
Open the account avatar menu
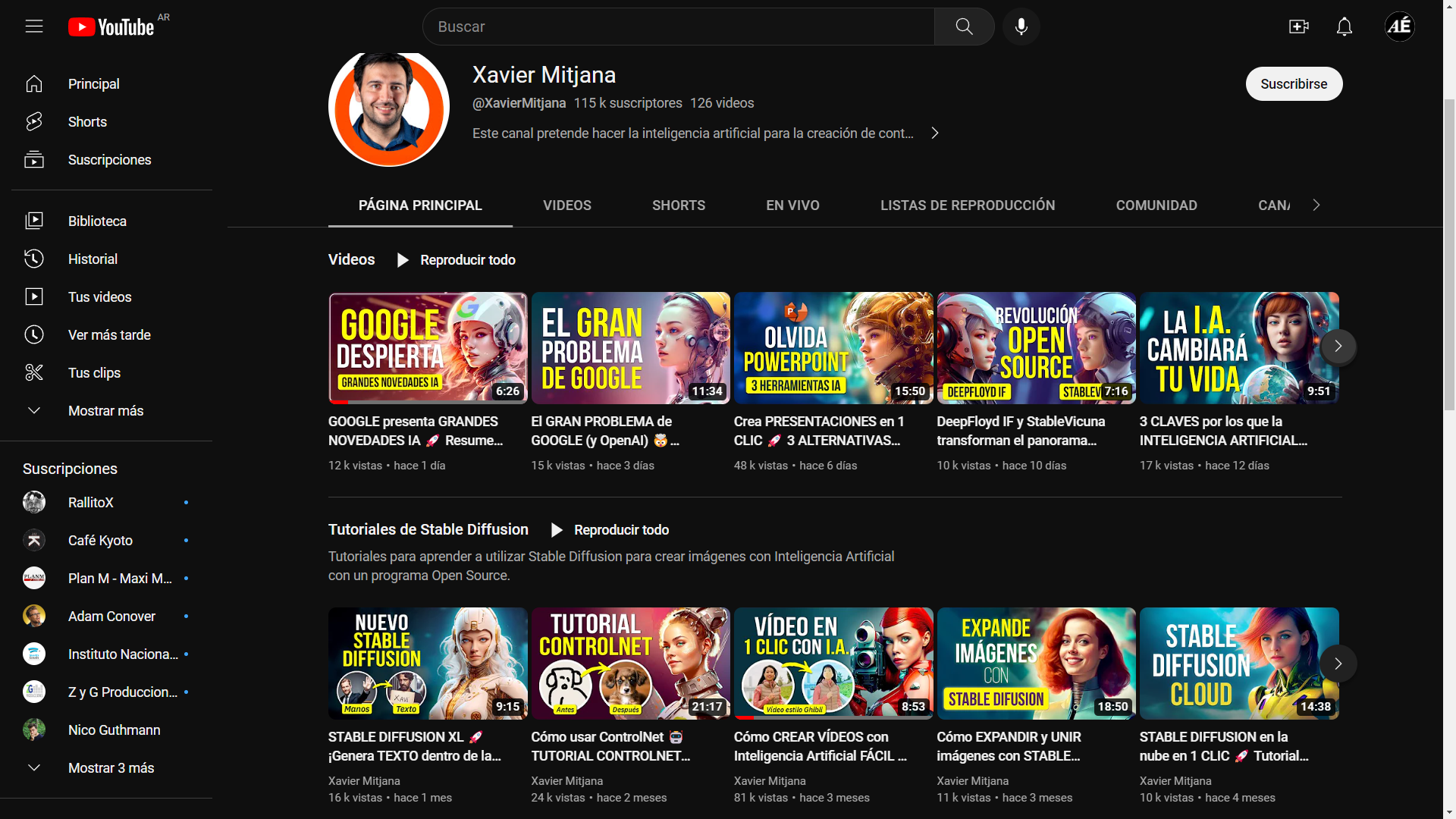click(x=1399, y=27)
